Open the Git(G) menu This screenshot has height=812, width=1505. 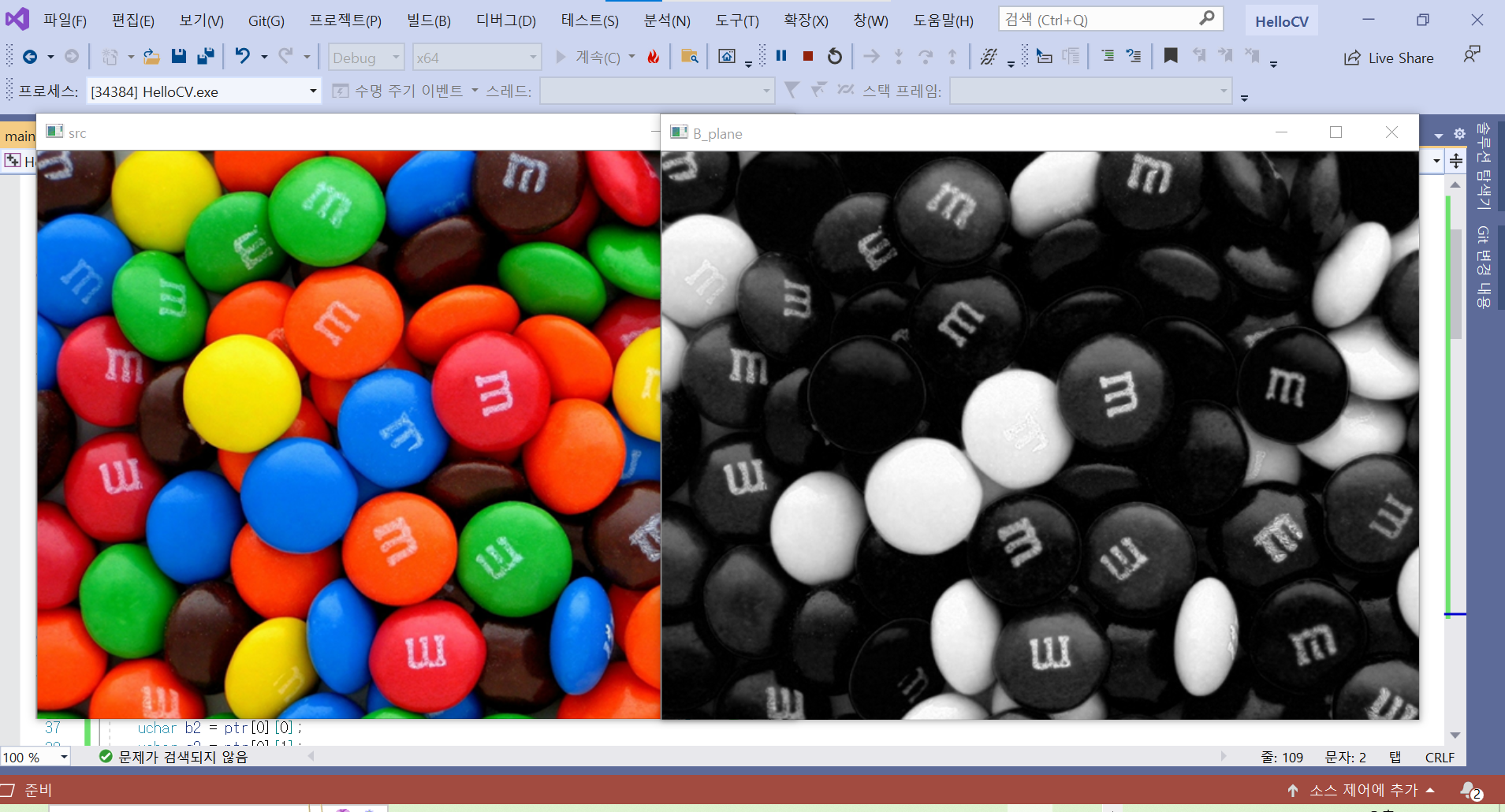266,20
